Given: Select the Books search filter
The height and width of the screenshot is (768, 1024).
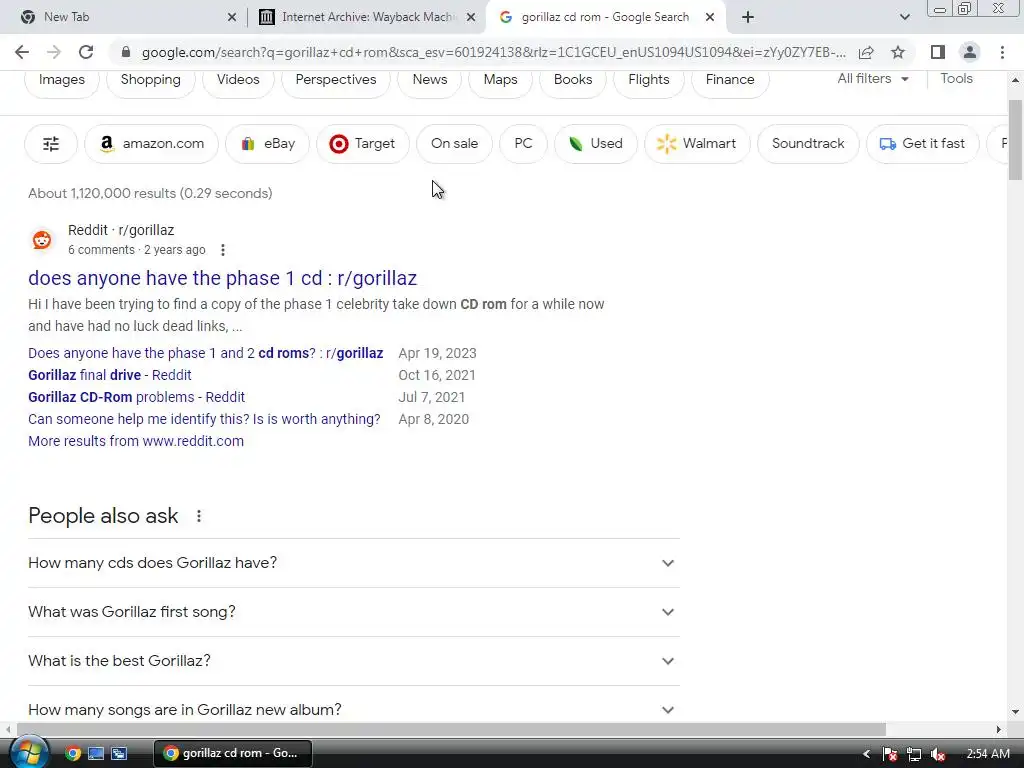Looking at the screenshot, I should pos(573,80).
